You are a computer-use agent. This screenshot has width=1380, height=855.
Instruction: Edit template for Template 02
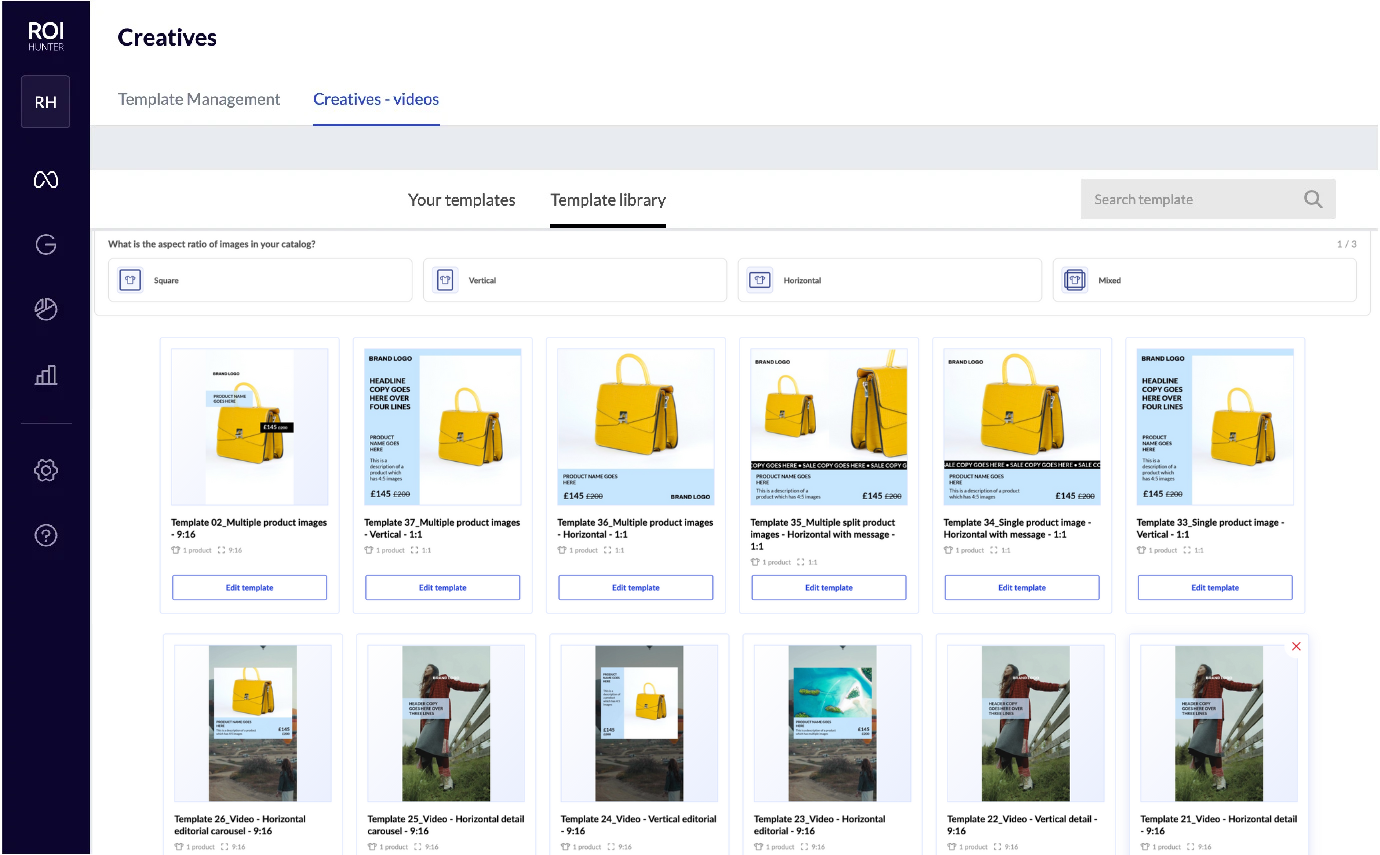(249, 588)
